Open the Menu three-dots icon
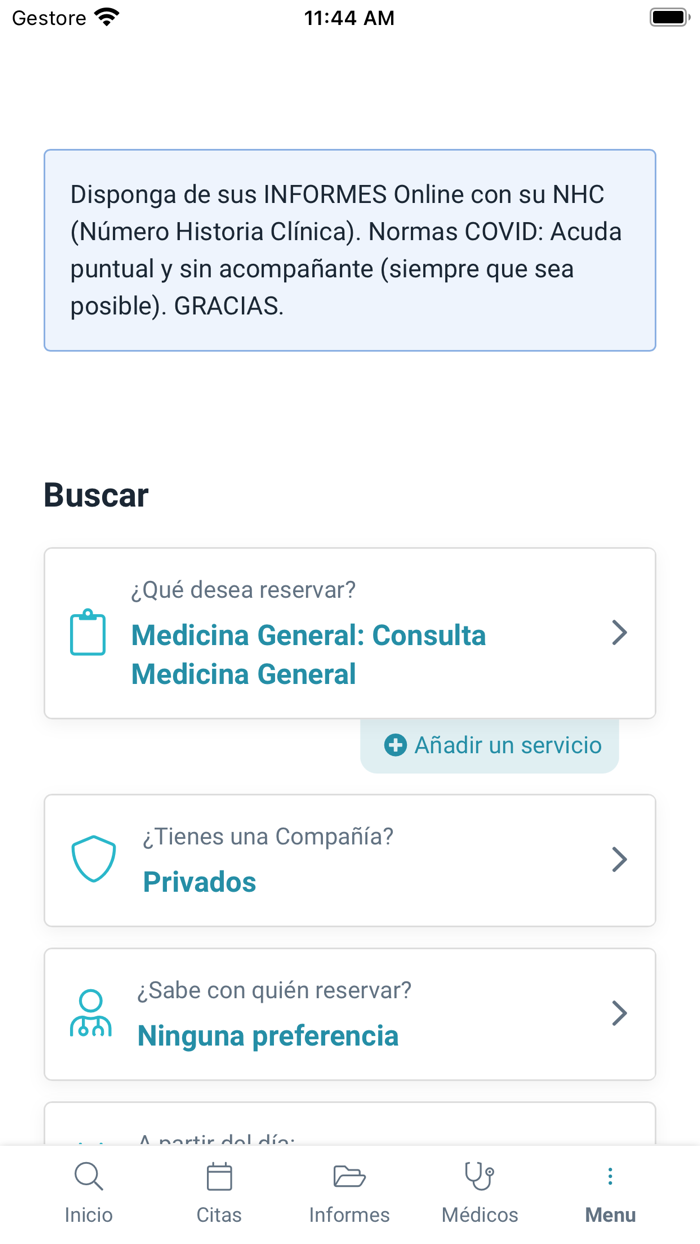700x1244 pixels. click(x=610, y=1176)
